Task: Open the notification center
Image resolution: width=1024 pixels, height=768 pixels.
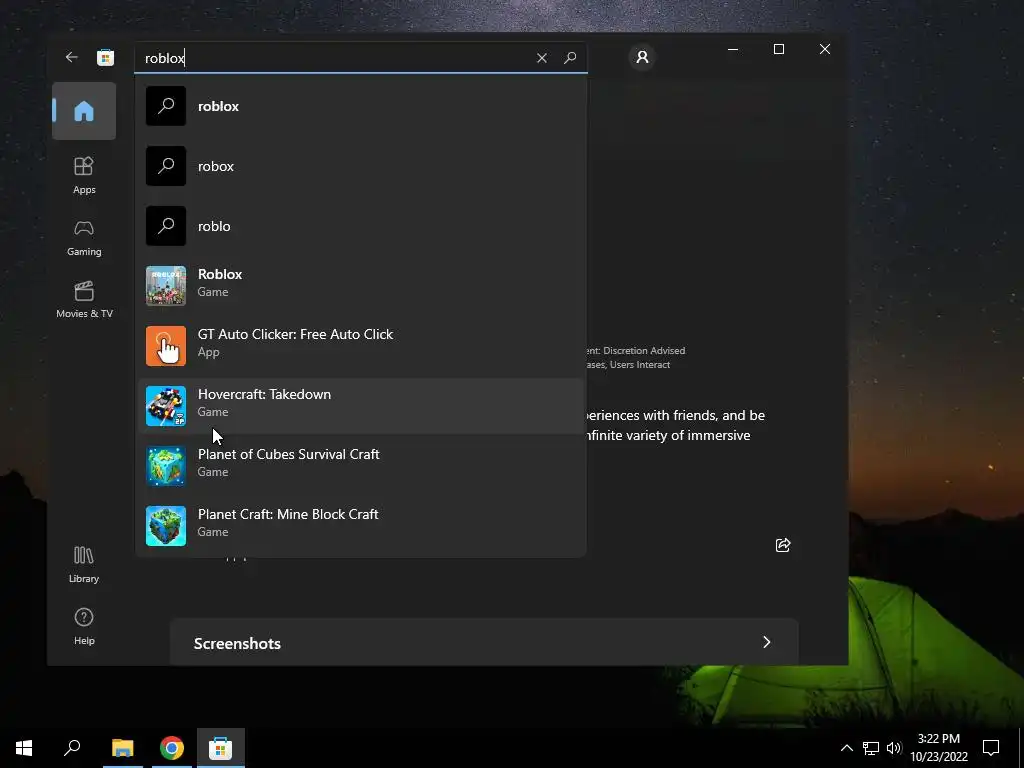Action: tap(991, 748)
